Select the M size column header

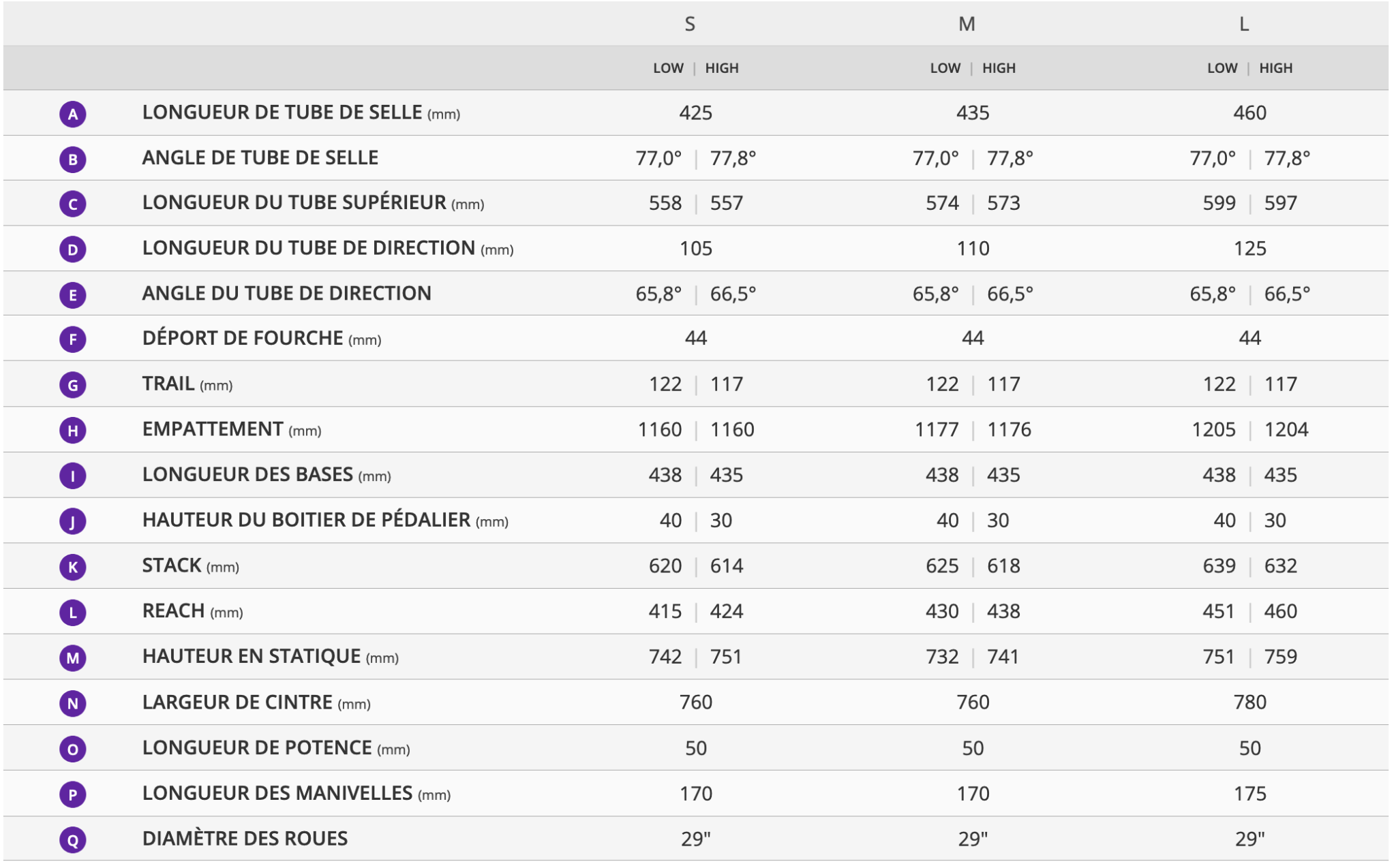pyautogui.click(x=967, y=25)
